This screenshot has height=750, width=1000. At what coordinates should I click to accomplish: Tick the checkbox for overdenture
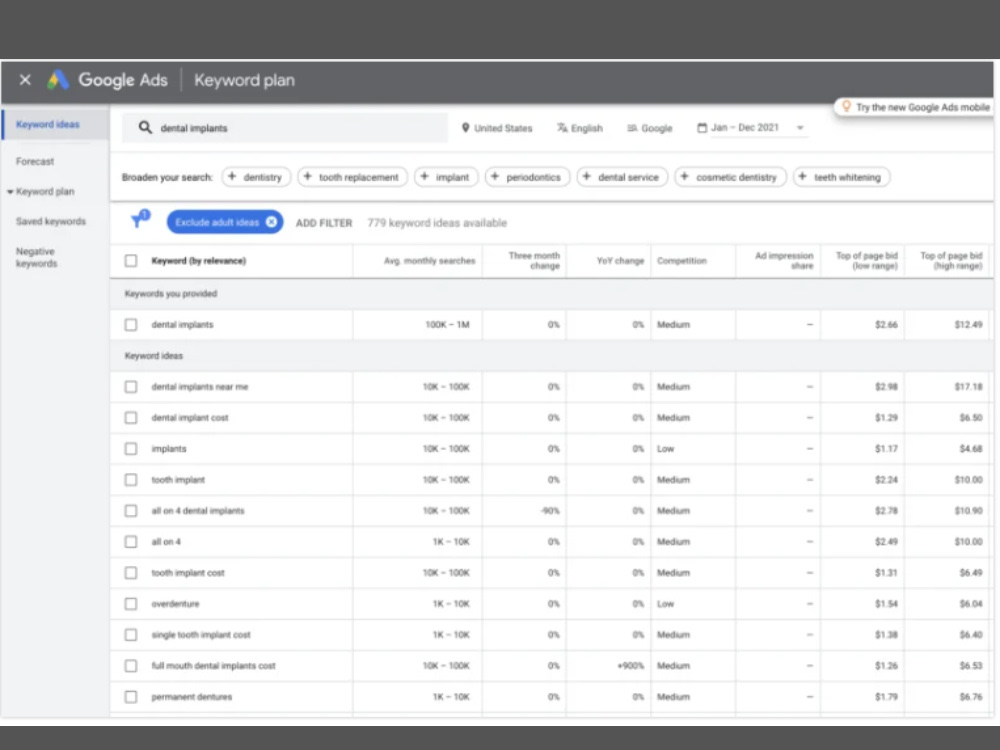(x=131, y=603)
